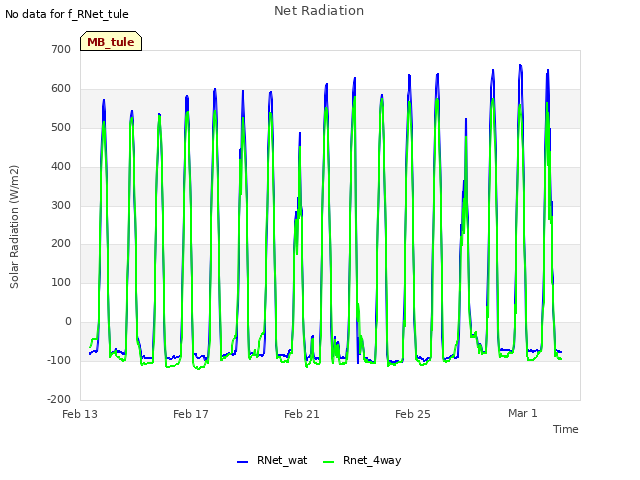Click the 'No data for f_RNet_tule' message

[67, 14]
